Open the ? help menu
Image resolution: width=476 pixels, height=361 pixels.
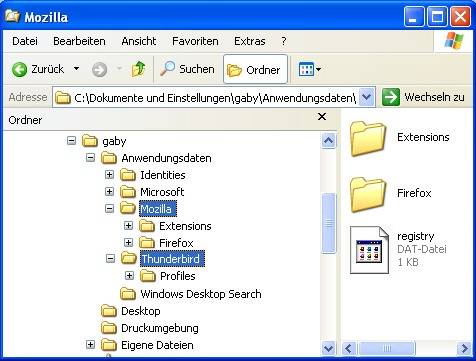tap(283, 41)
